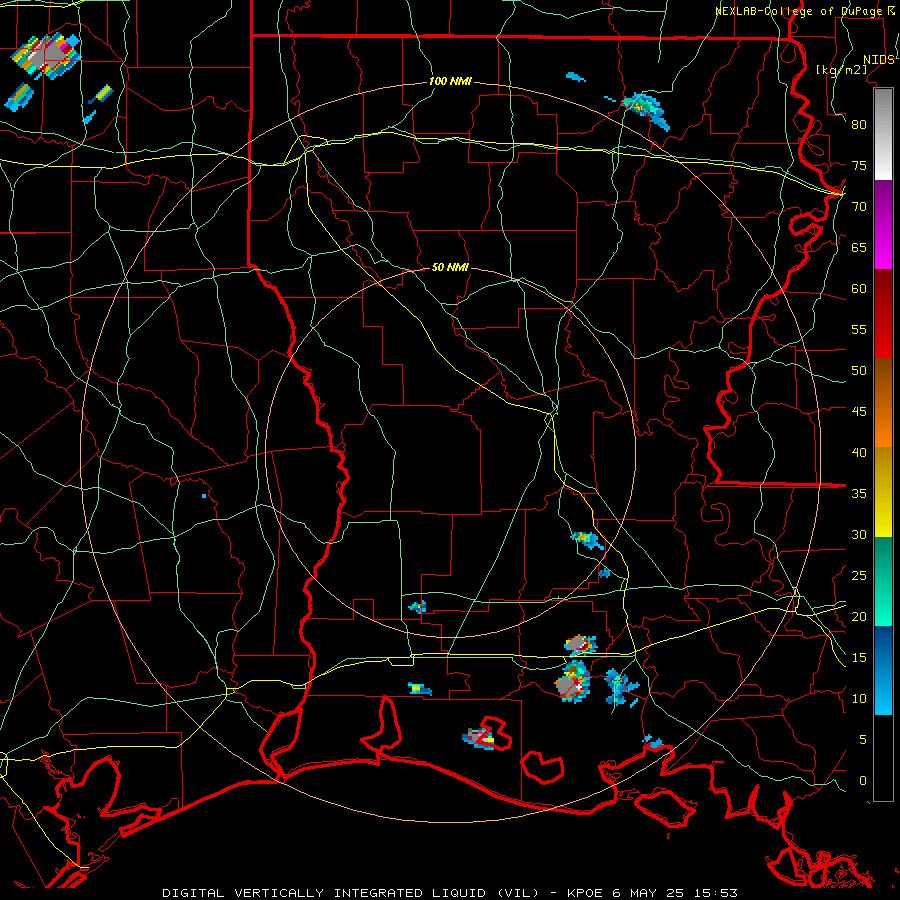Select the blue segment of the VIL legend
This screenshot has width=900, height=900.
pos(883,670)
